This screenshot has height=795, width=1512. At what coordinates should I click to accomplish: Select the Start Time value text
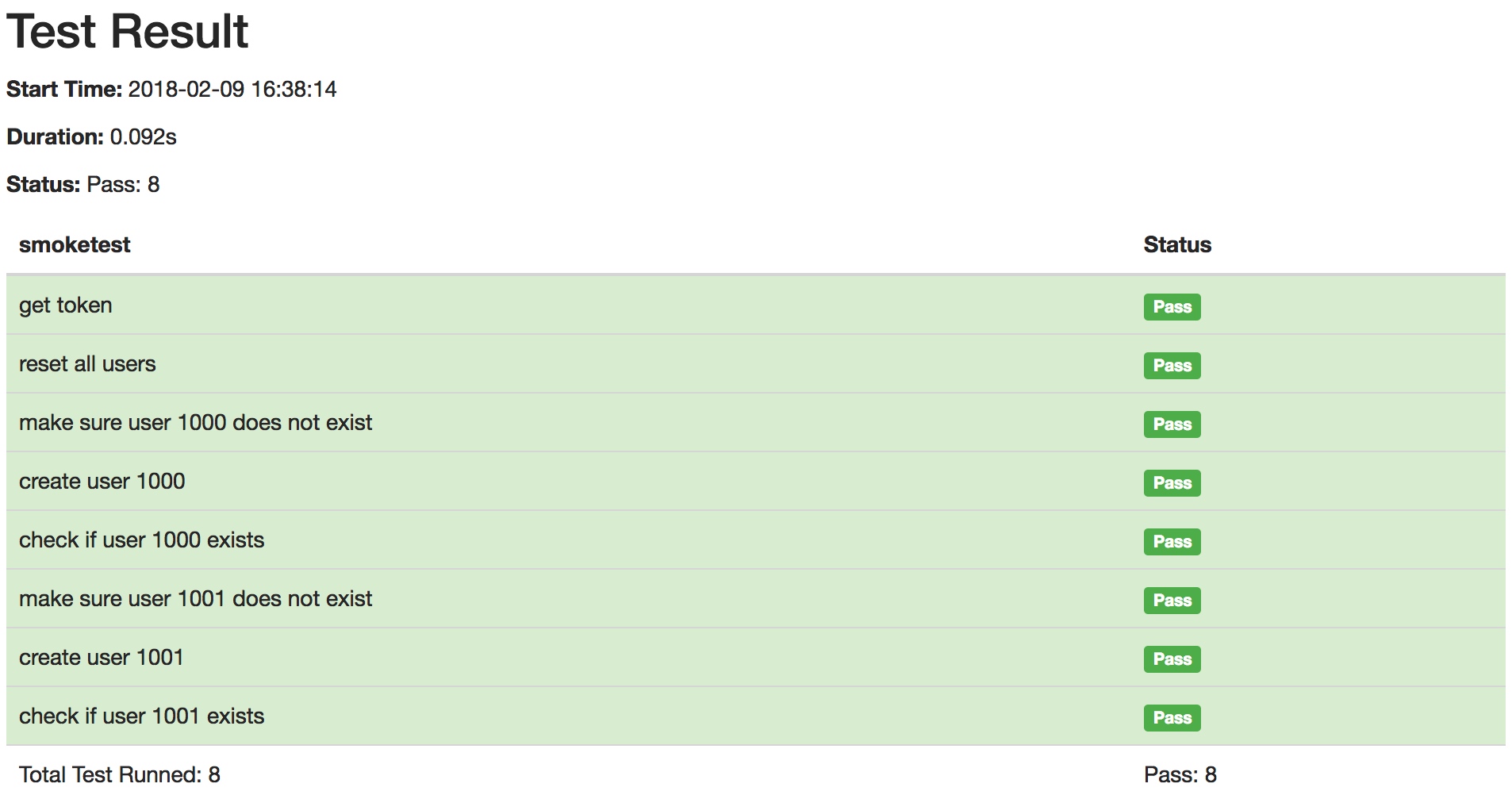click(x=232, y=90)
